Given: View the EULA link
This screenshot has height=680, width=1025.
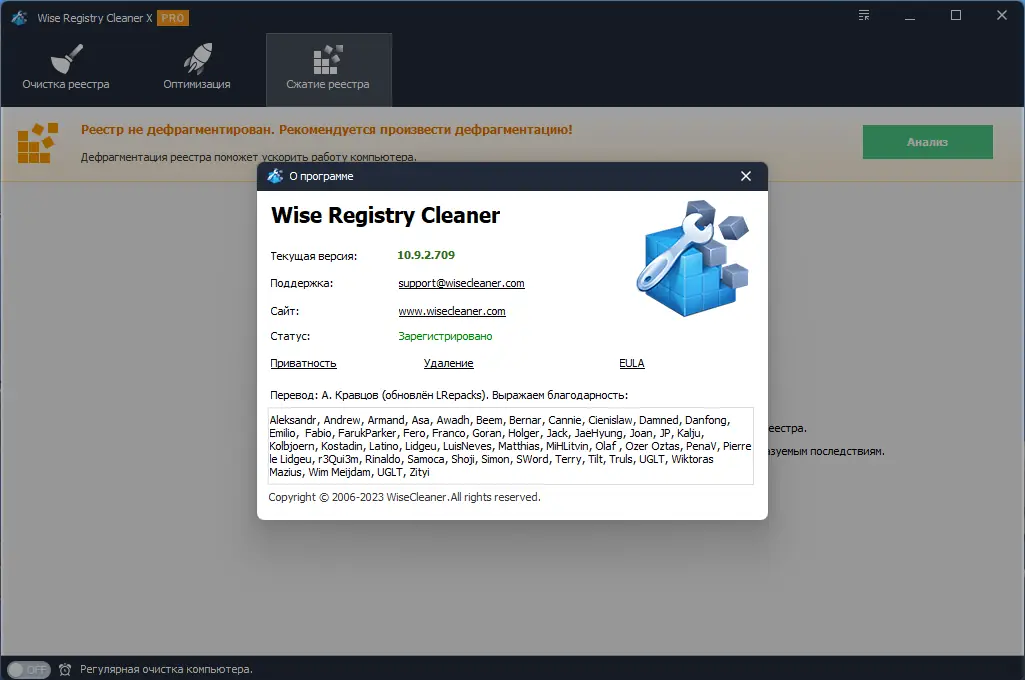Looking at the screenshot, I should tap(631, 363).
